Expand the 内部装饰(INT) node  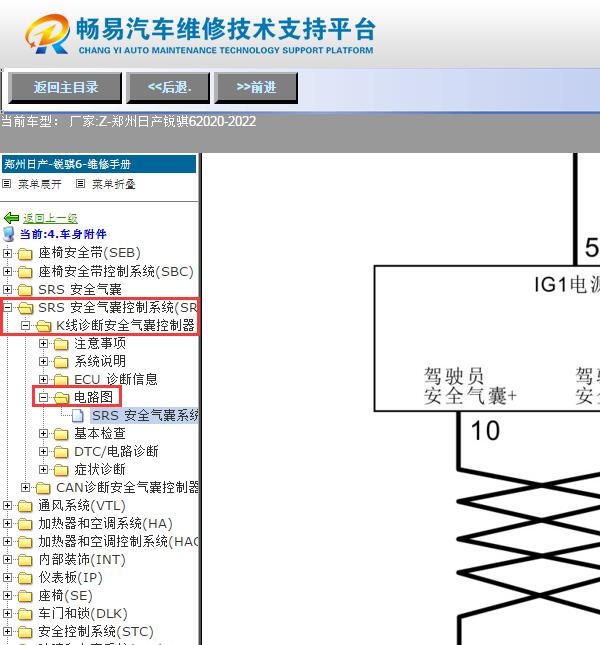pyautogui.click(x=7, y=559)
